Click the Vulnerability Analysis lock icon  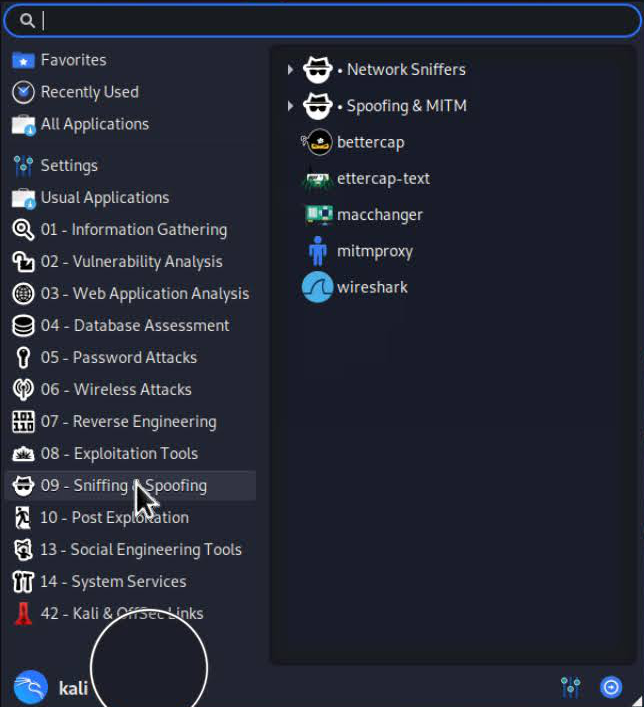23,262
